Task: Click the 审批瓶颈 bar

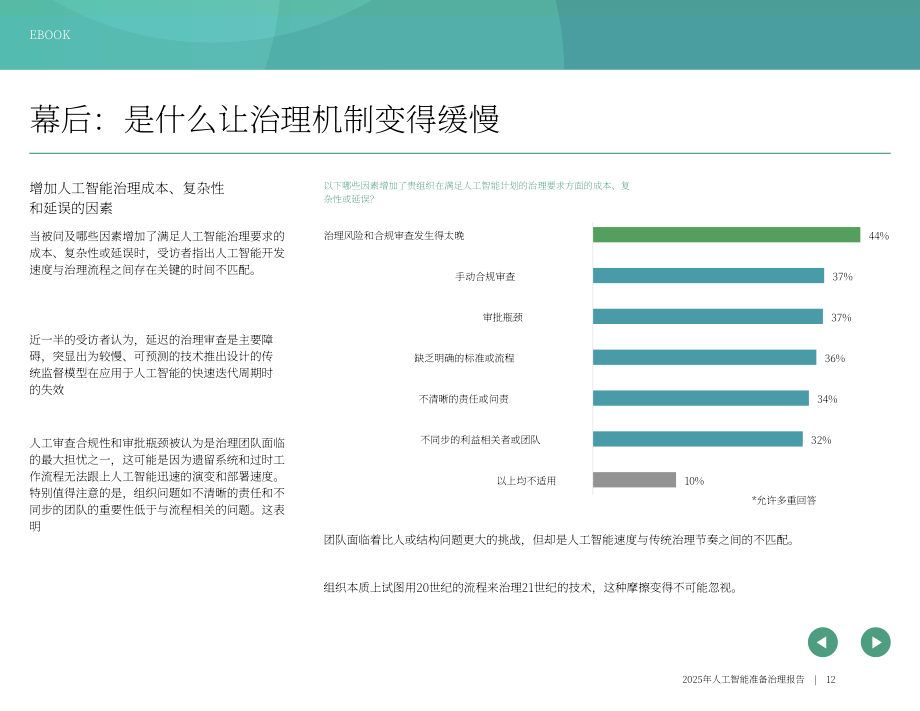Action: point(708,317)
